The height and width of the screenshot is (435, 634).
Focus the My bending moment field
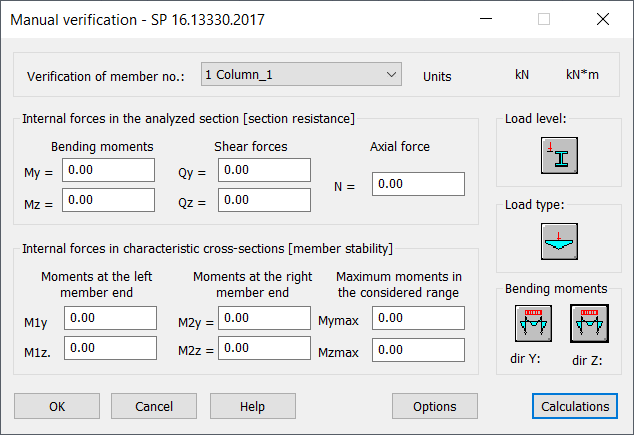point(108,170)
